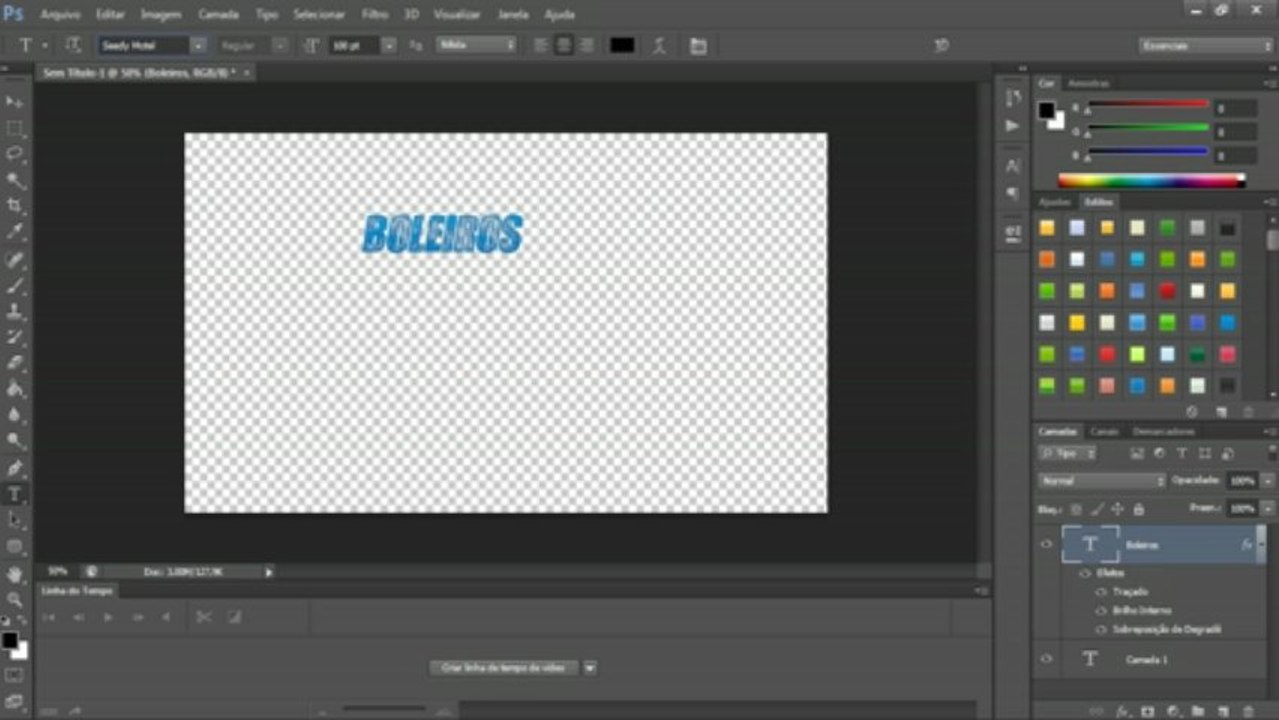This screenshot has height=720, width=1279.
Task: Click the foreground color in toolbox
Action: tap(9, 639)
